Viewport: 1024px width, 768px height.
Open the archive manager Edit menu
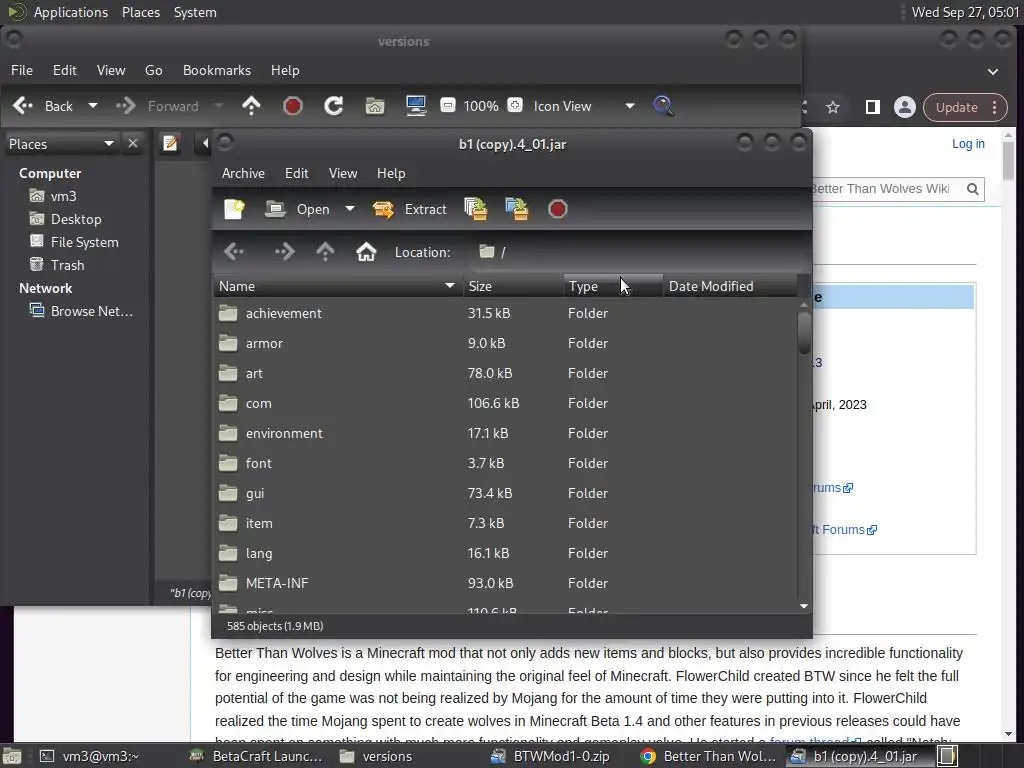296,173
